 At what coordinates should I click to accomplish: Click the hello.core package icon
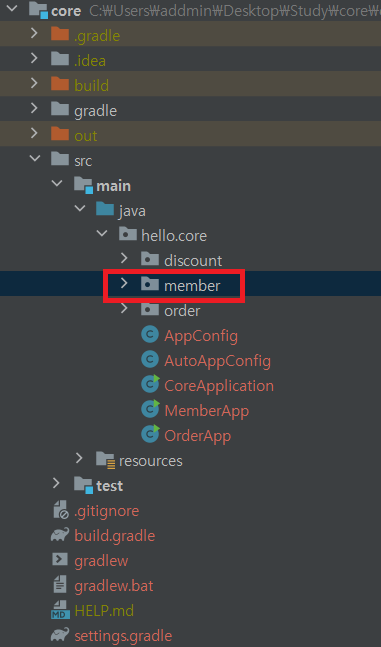point(128,234)
